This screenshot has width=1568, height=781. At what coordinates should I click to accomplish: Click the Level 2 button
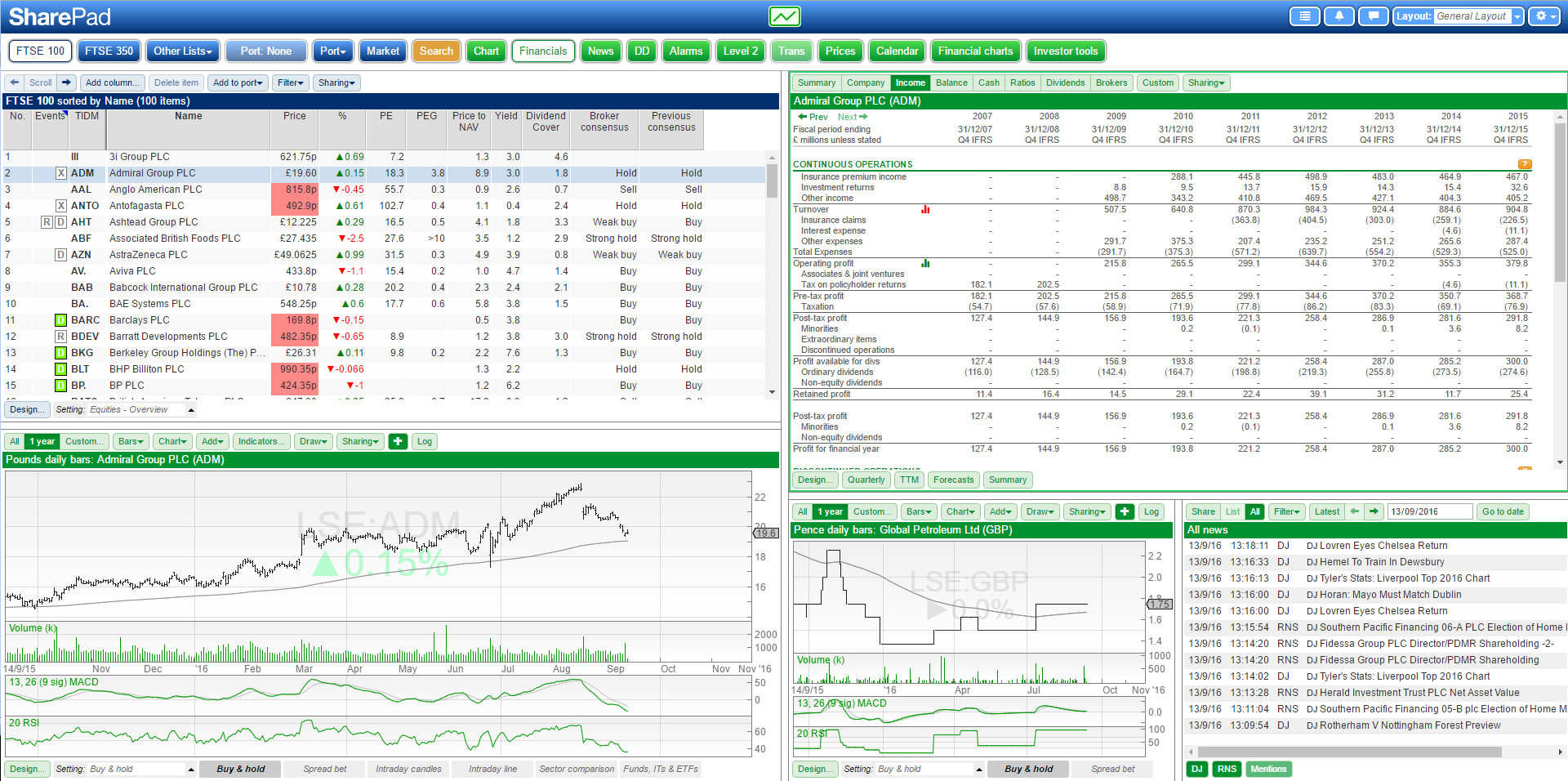point(741,51)
